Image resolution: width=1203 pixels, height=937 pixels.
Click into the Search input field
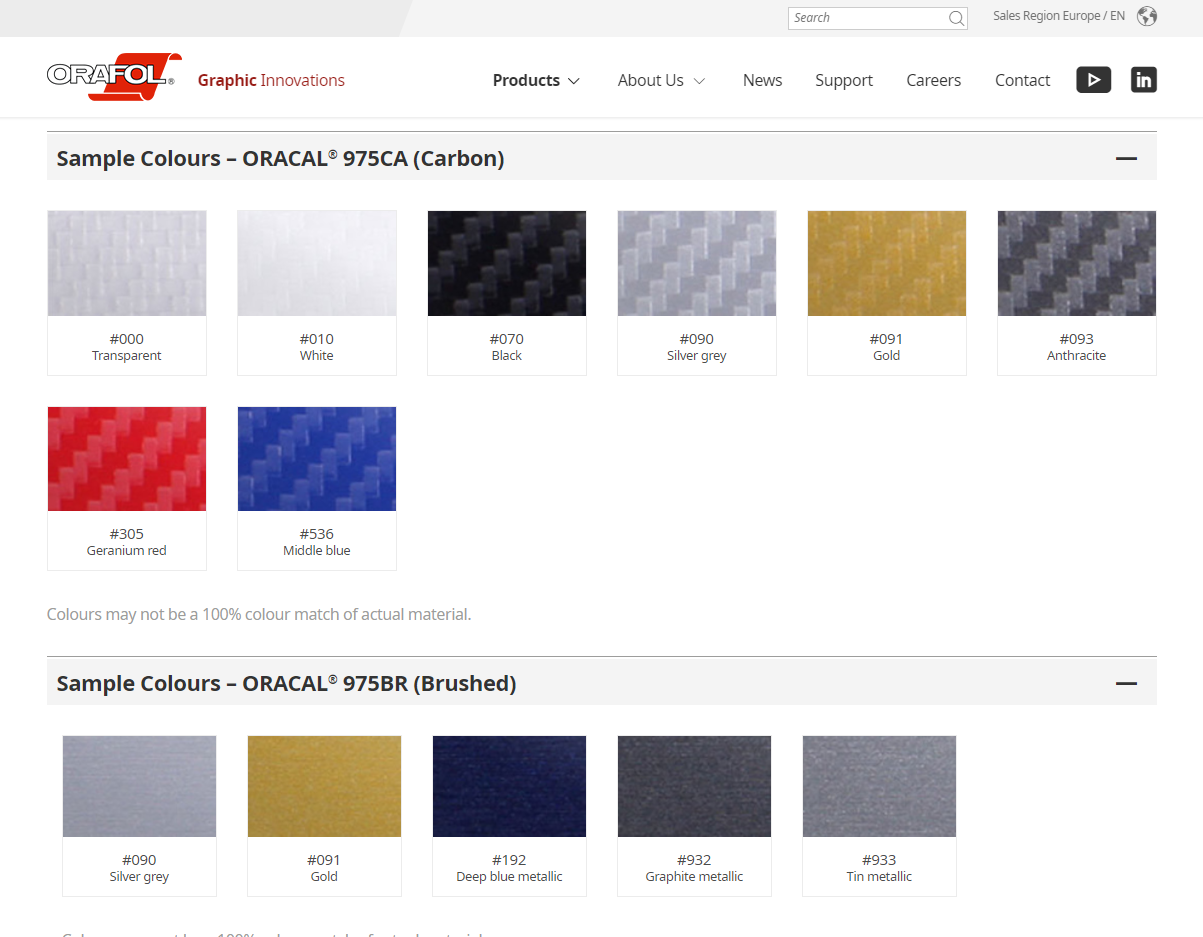pos(868,18)
